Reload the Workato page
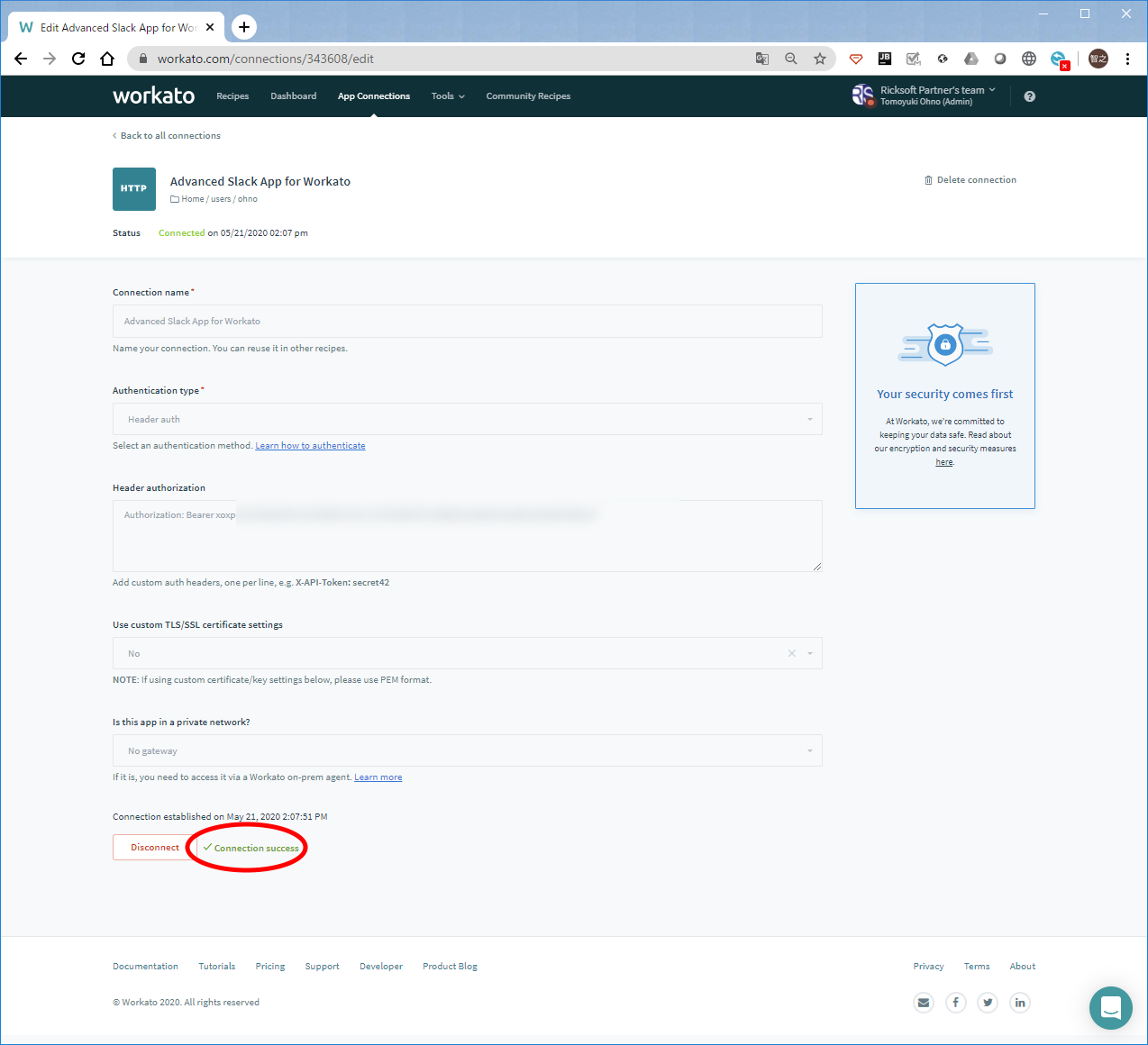The height and width of the screenshot is (1045, 1148). point(78,59)
